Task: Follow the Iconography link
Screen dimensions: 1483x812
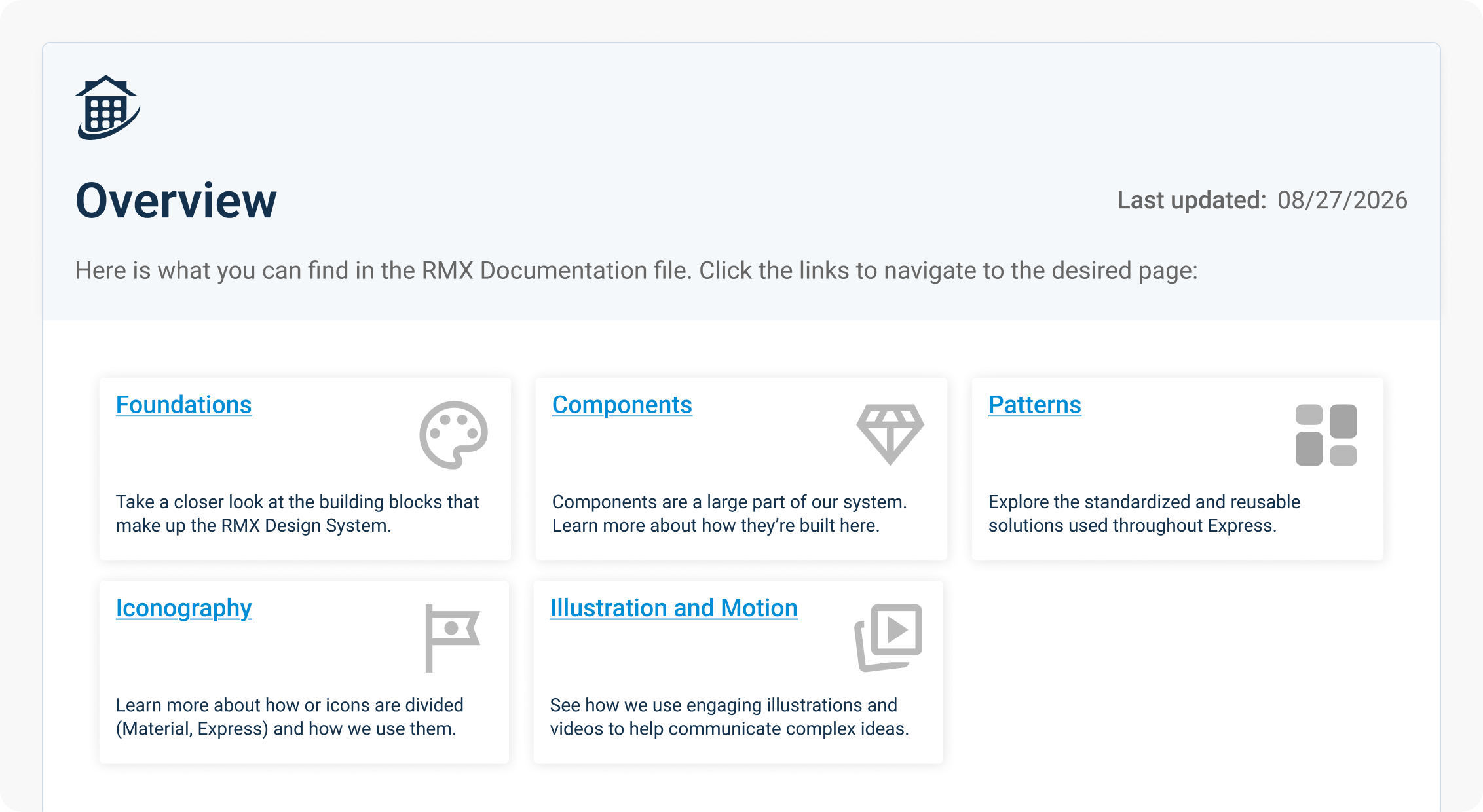Action: pyautogui.click(x=183, y=608)
